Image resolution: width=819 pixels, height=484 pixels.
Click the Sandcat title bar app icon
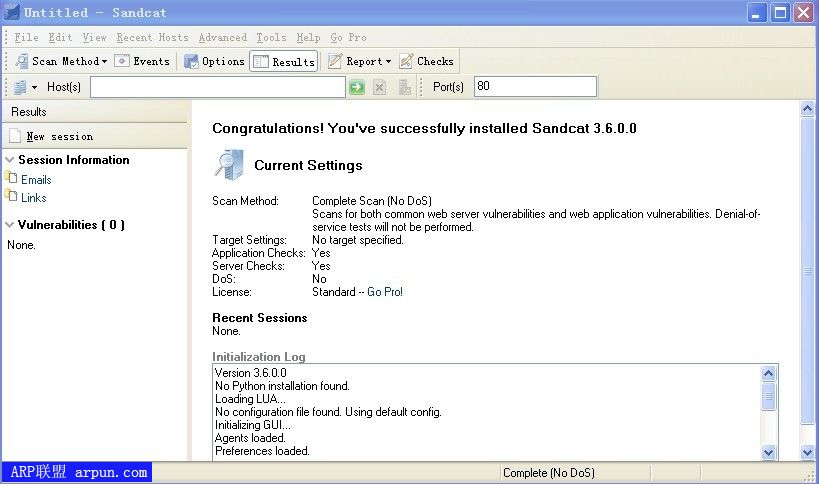(x=11, y=12)
